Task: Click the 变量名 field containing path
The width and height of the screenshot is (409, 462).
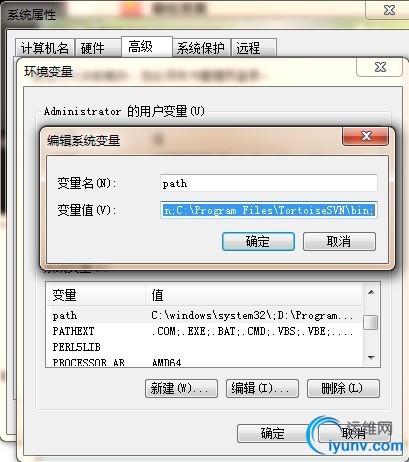Action: click(x=269, y=183)
